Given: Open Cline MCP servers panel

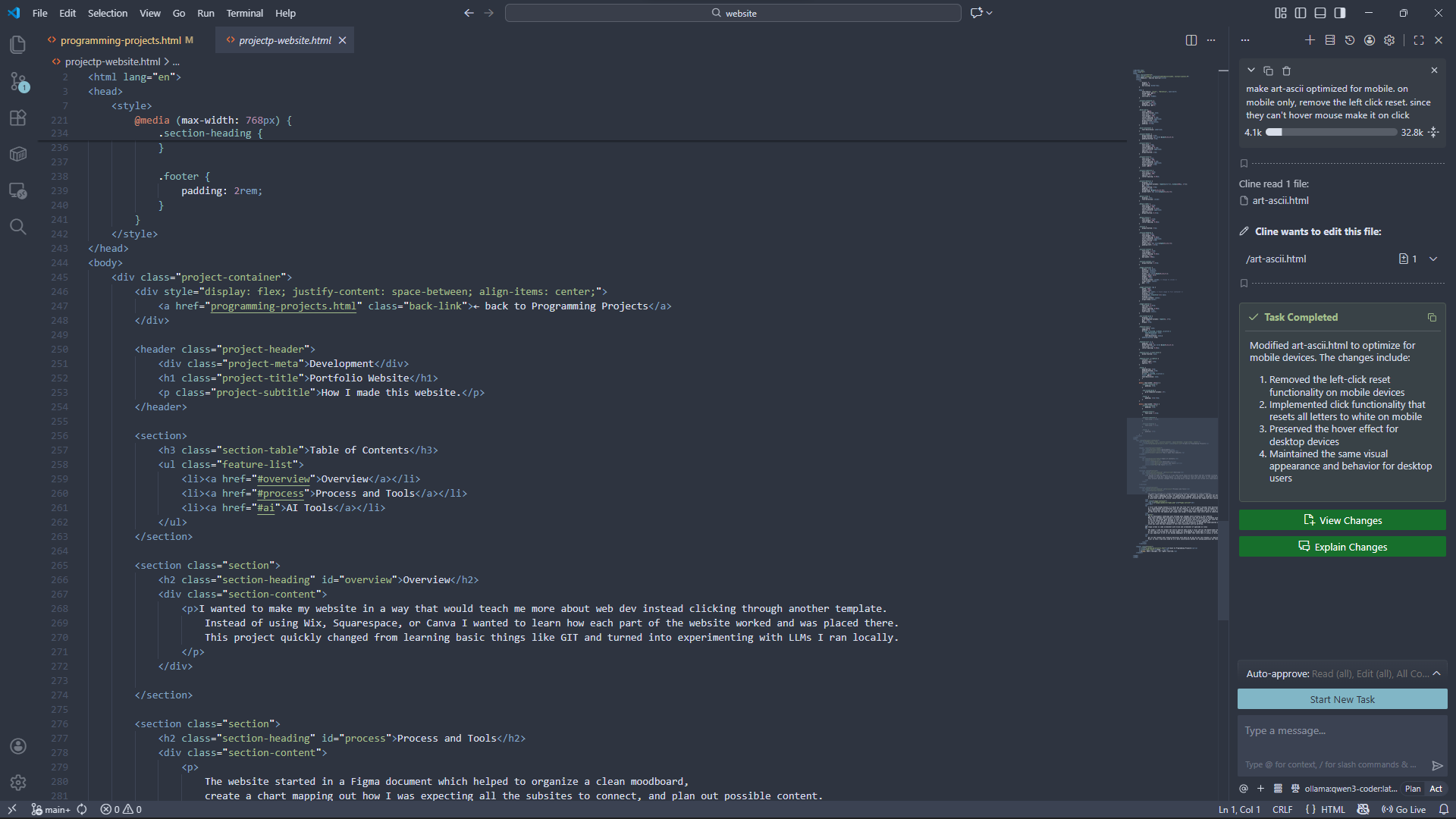Looking at the screenshot, I should point(1329,40).
